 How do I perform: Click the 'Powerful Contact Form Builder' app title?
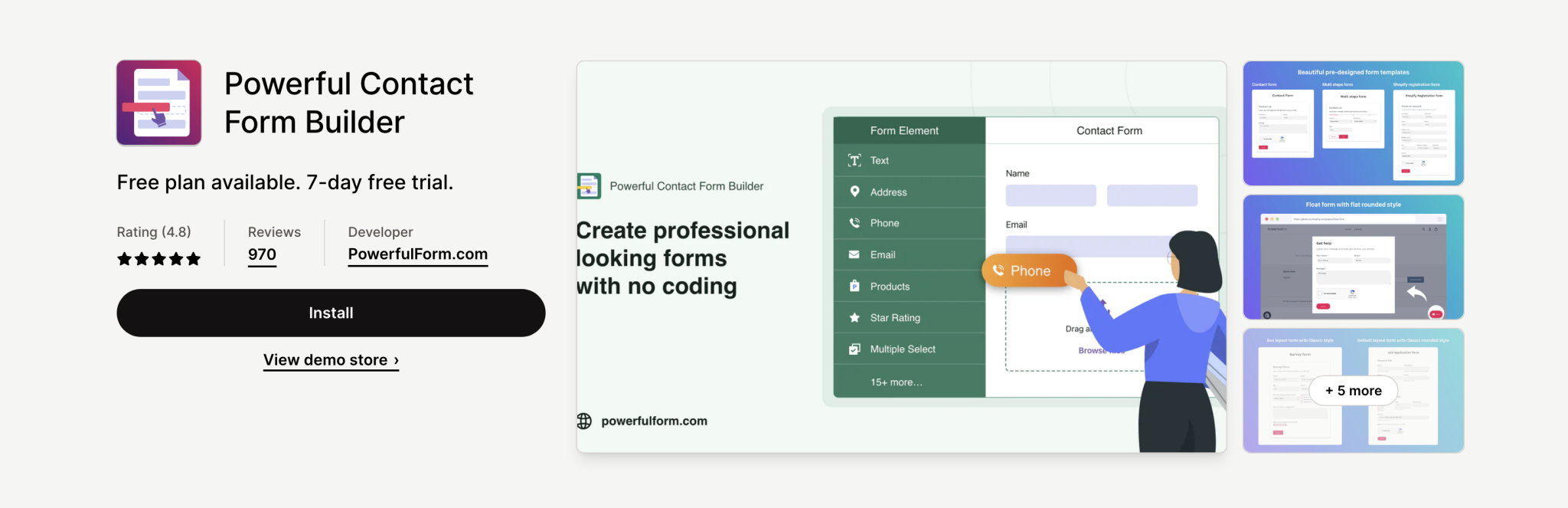[348, 103]
